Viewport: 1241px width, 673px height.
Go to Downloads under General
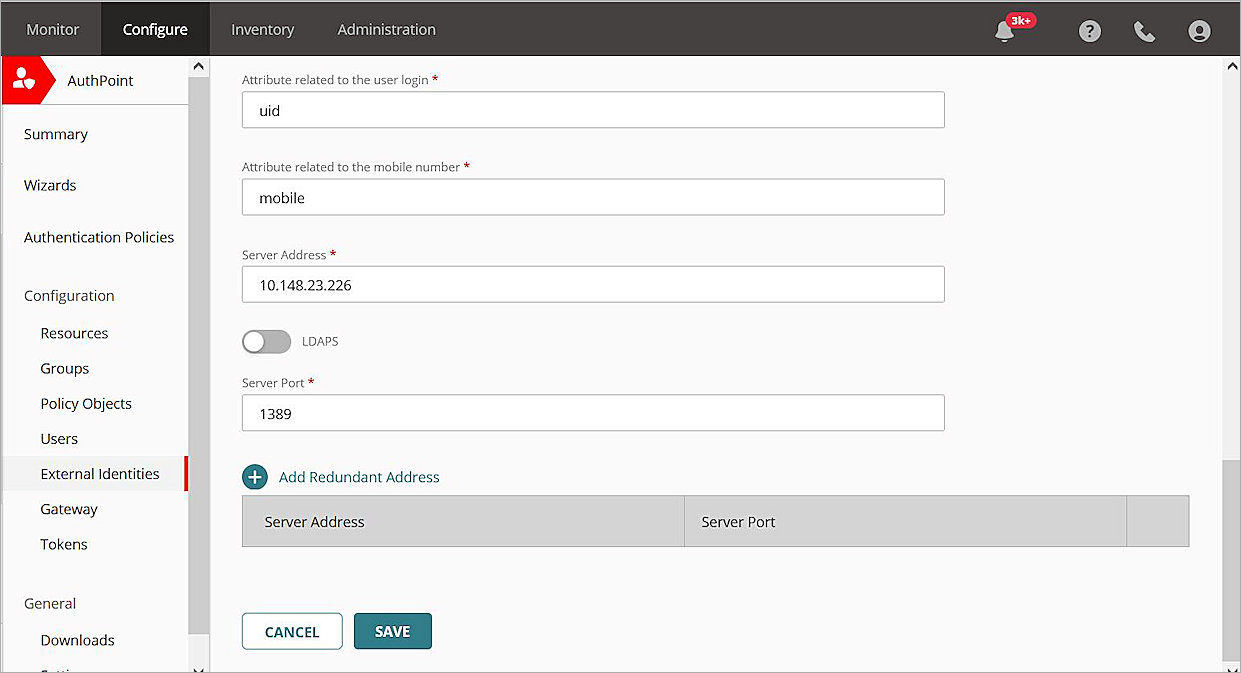tap(77, 640)
